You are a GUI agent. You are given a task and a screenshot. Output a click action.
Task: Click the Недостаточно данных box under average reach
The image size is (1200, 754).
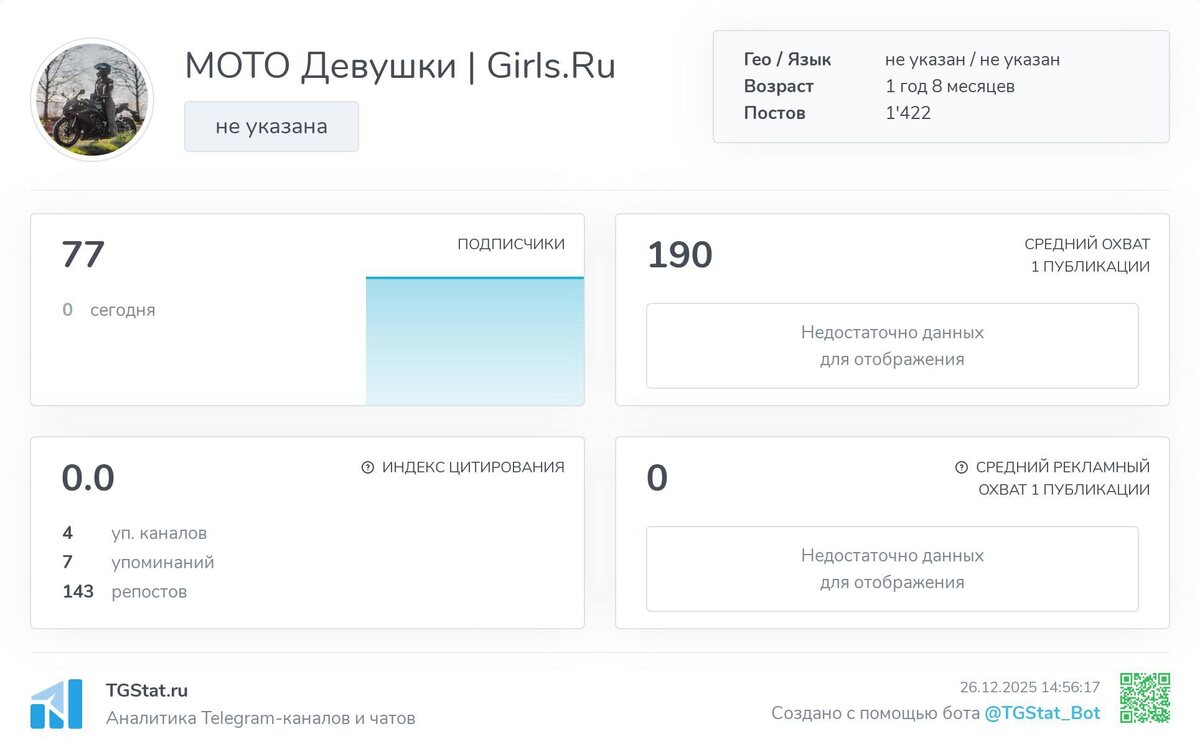[x=892, y=346]
